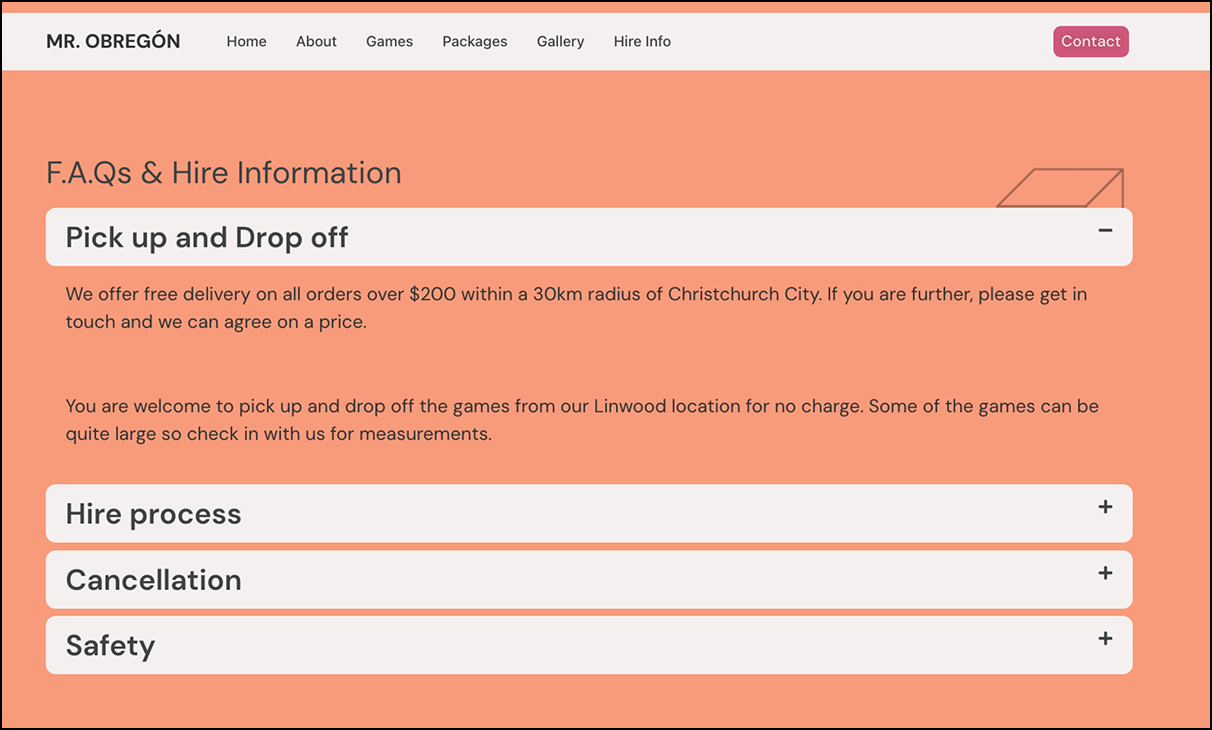
Task: Collapse section using the minus icon
Action: coord(1104,231)
